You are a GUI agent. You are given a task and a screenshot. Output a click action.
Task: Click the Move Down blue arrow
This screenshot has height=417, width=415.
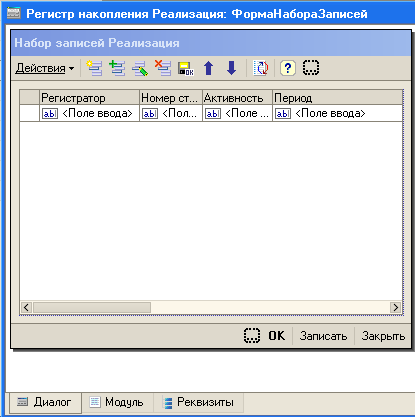click(x=231, y=68)
